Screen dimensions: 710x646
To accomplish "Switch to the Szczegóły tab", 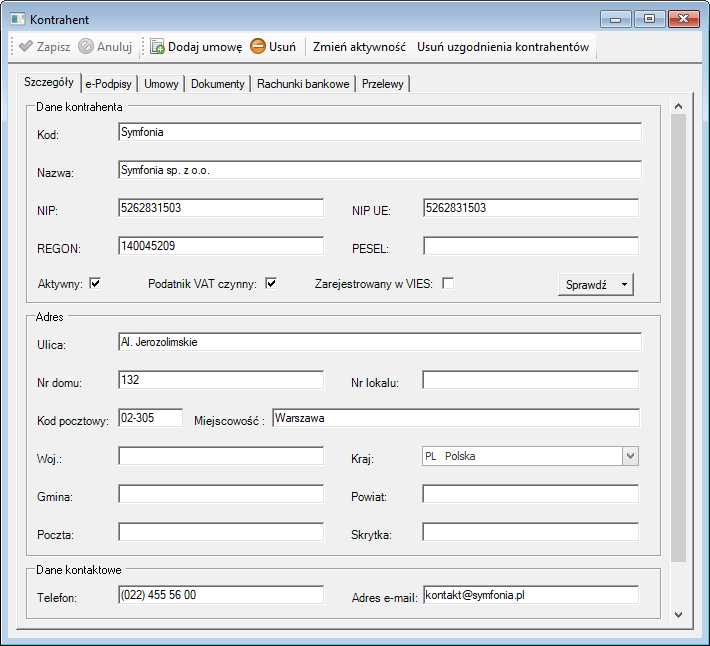I will [49, 82].
